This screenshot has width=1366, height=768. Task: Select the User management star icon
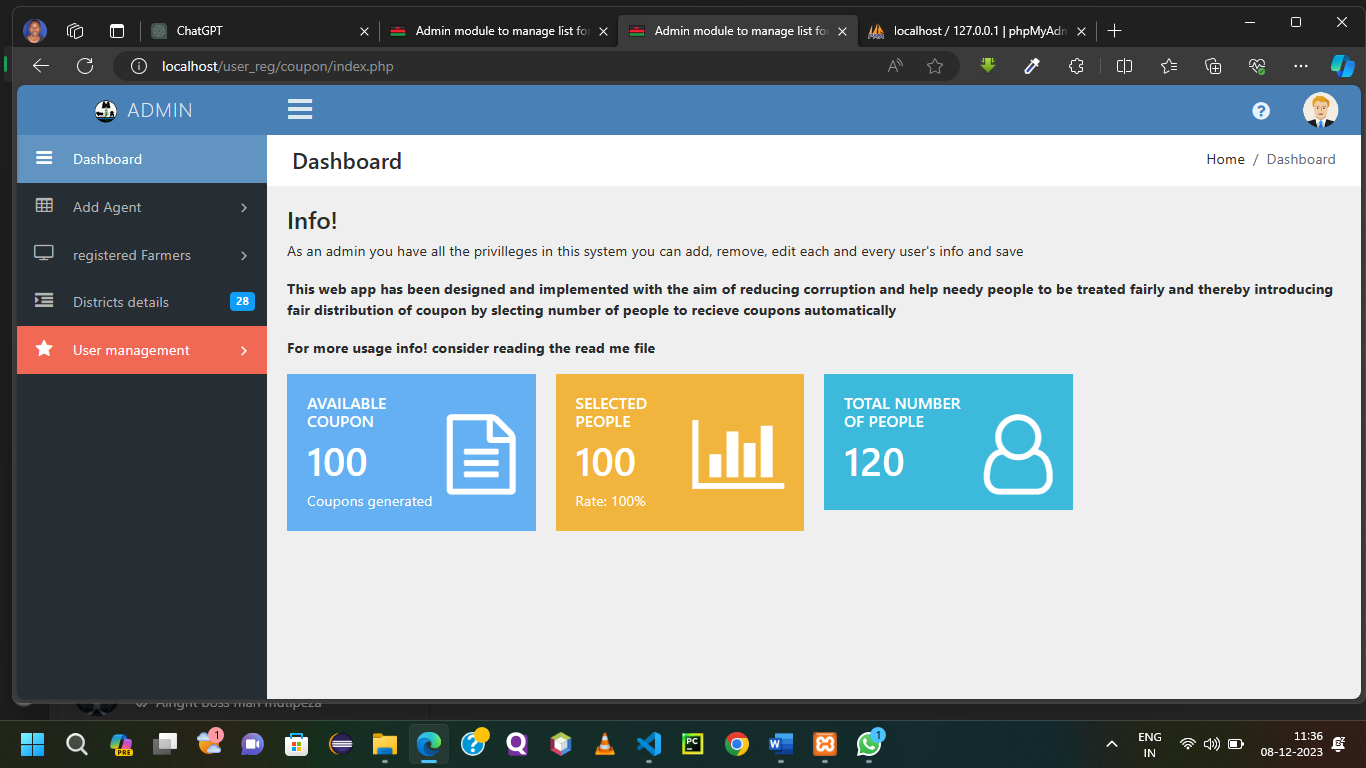point(44,349)
